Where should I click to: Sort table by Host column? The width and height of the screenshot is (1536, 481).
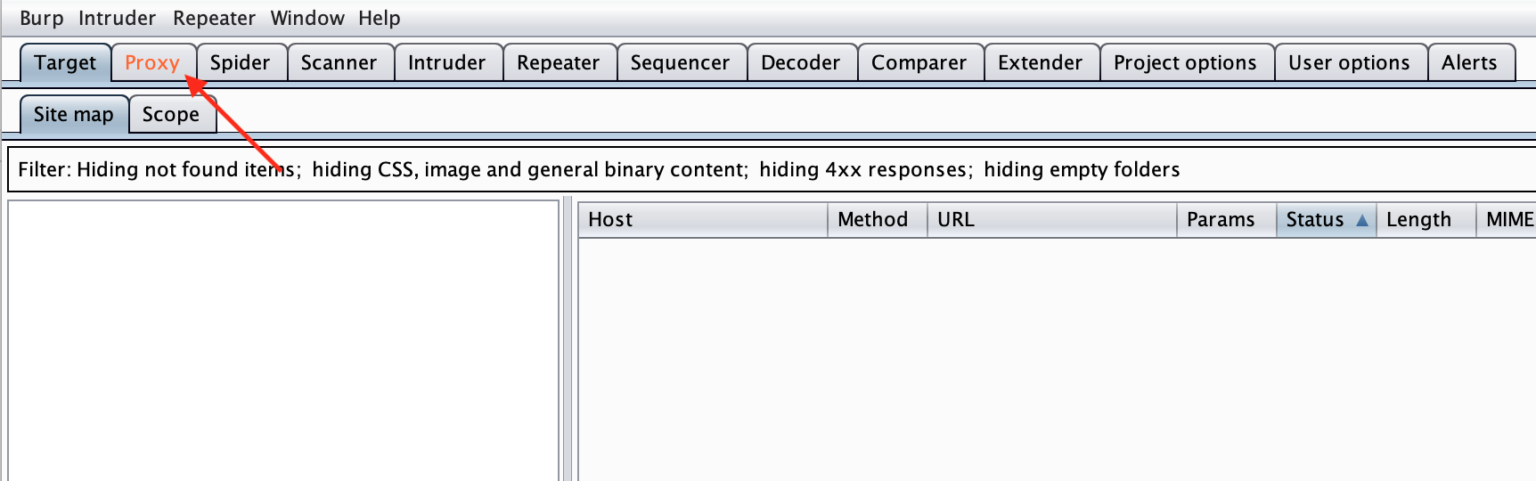pyautogui.click(x=703, y=219)
